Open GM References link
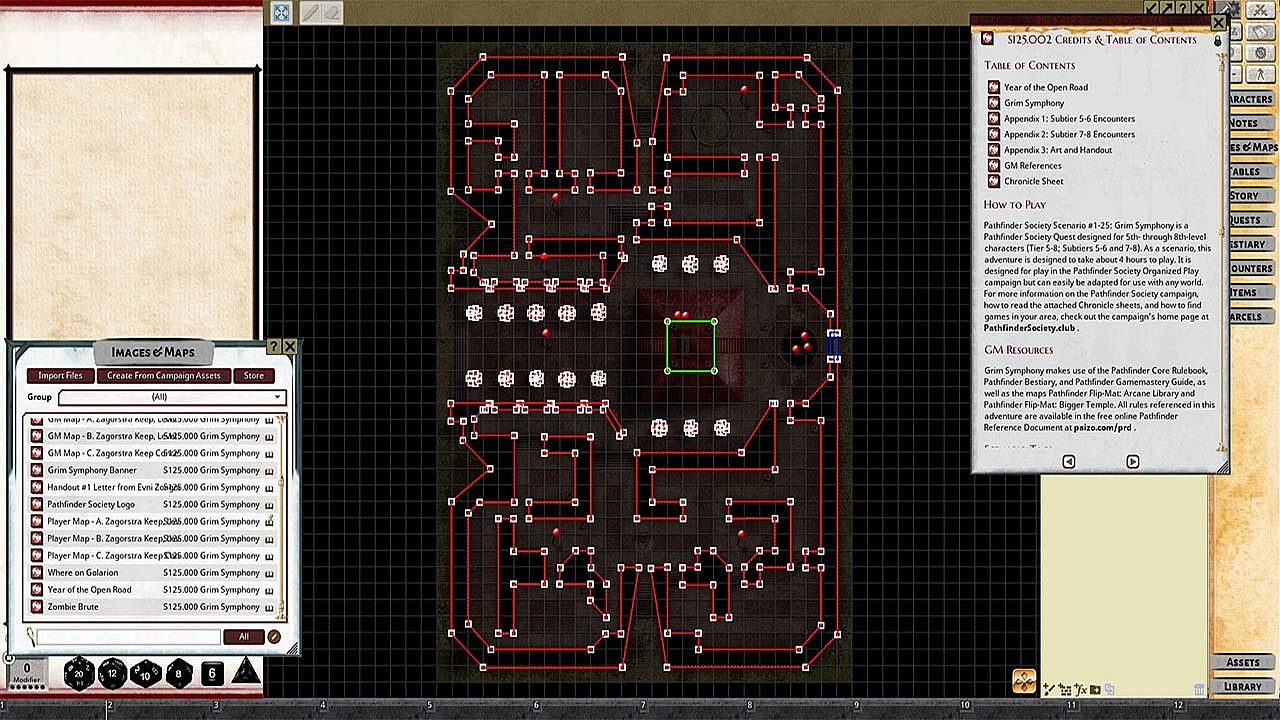Viewport: 1280px width, 720px height. point(1033,166)
